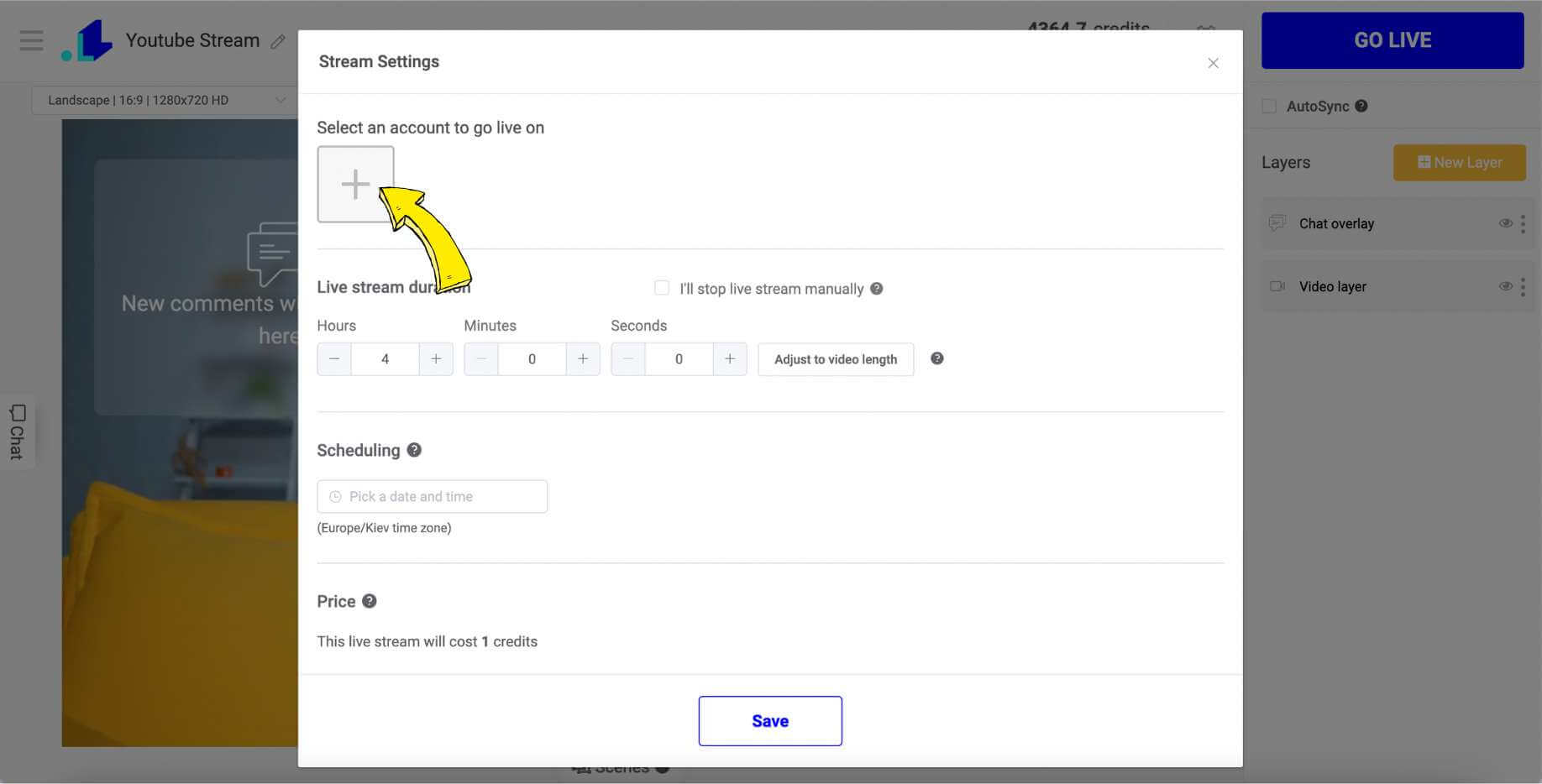Click the question mark beside the Price heading

tap(370, 600)
